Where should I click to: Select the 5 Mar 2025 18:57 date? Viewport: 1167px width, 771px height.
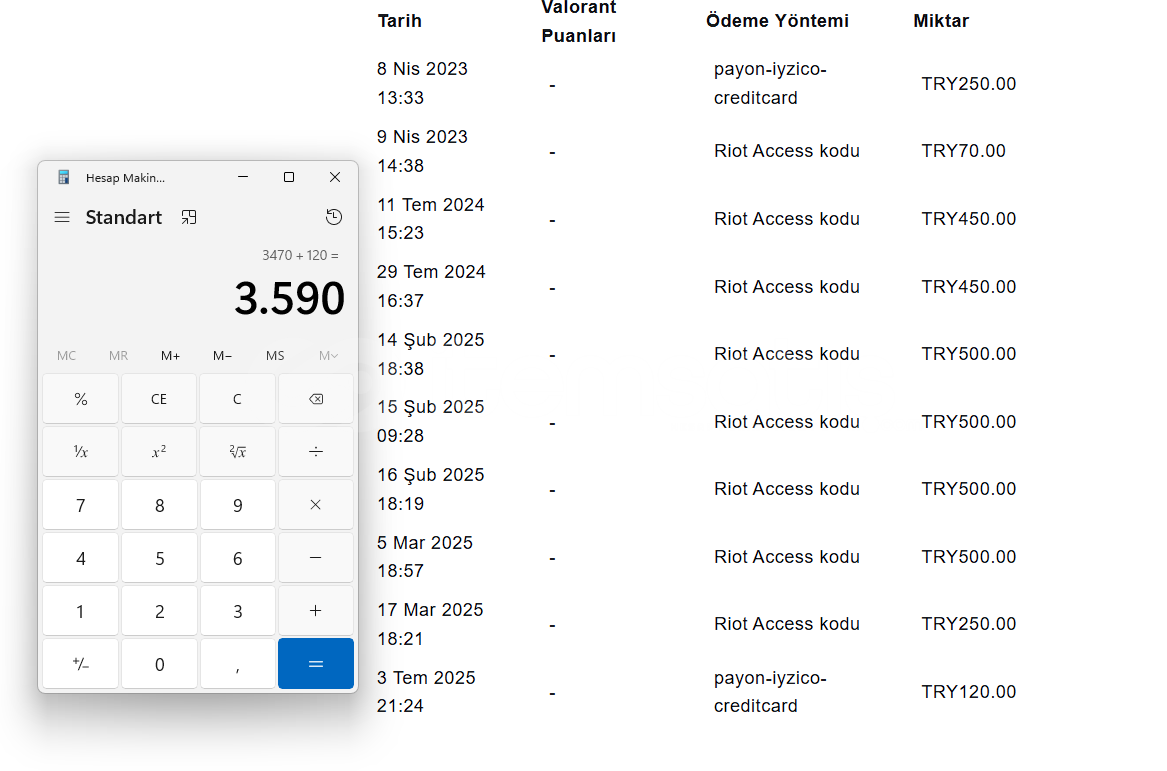[x=424, y=557]
